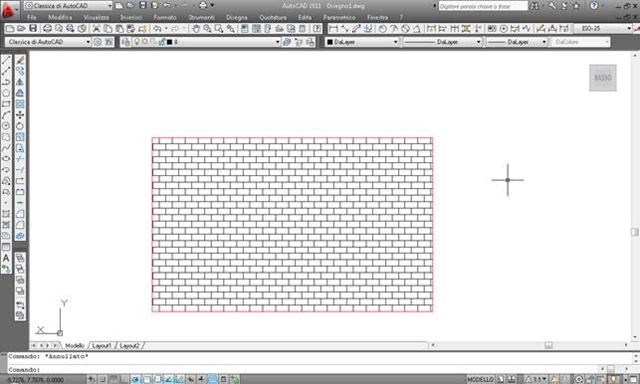This screenshot has height=384, width=640.
Task: Switch to the Layout1 tab
Action: [102, 346]
